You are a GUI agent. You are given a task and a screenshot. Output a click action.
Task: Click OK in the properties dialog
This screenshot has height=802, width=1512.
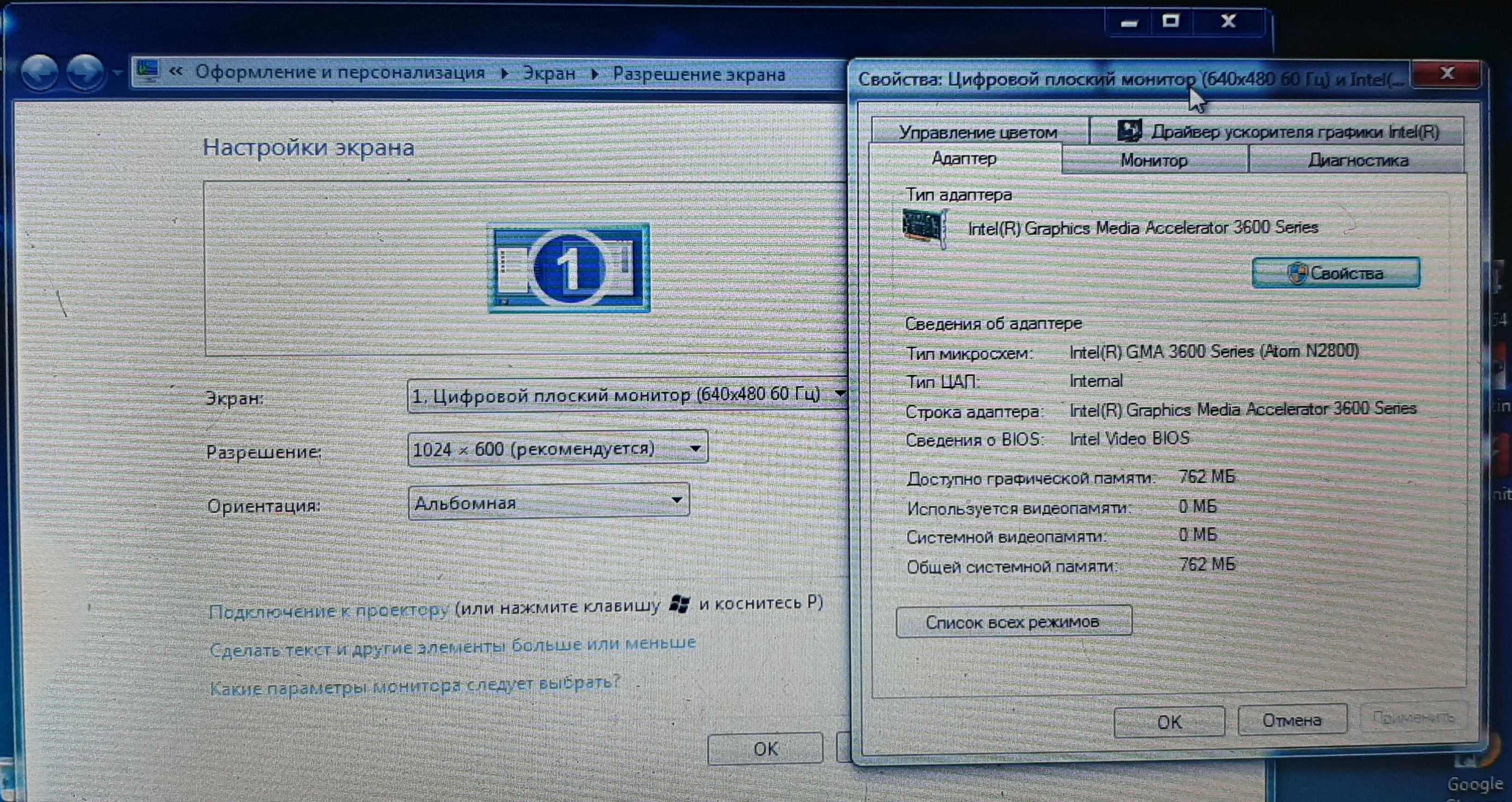1169,721
